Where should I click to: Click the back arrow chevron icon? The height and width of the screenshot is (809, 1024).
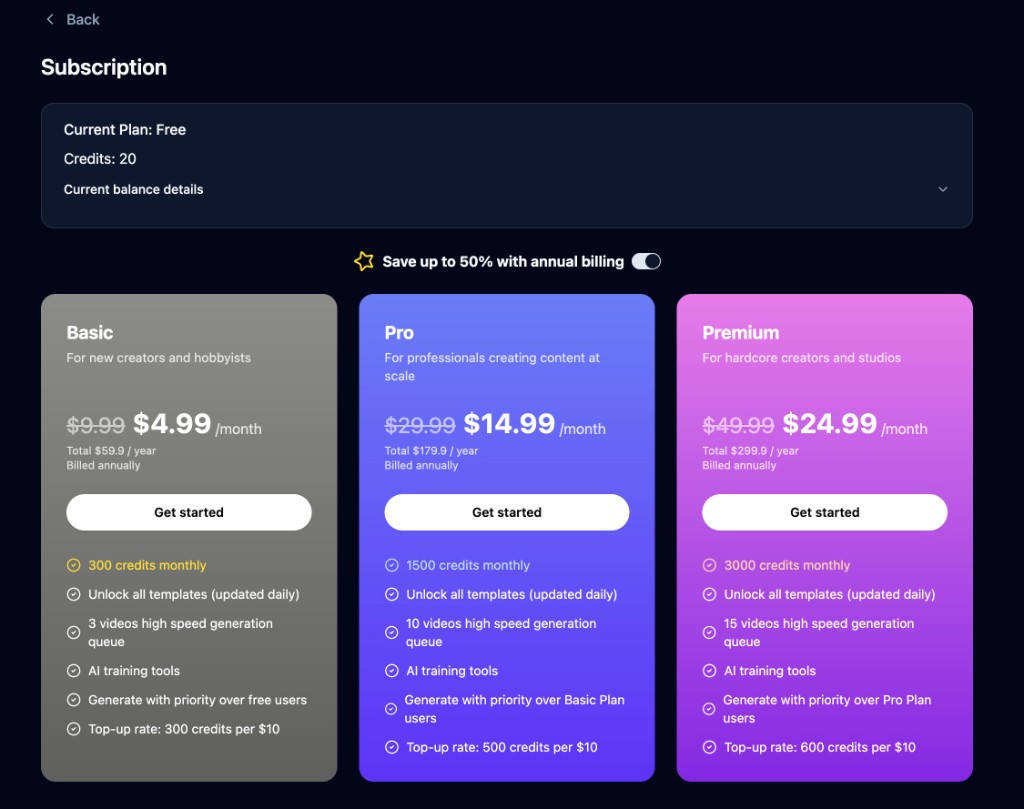point(49,18)
